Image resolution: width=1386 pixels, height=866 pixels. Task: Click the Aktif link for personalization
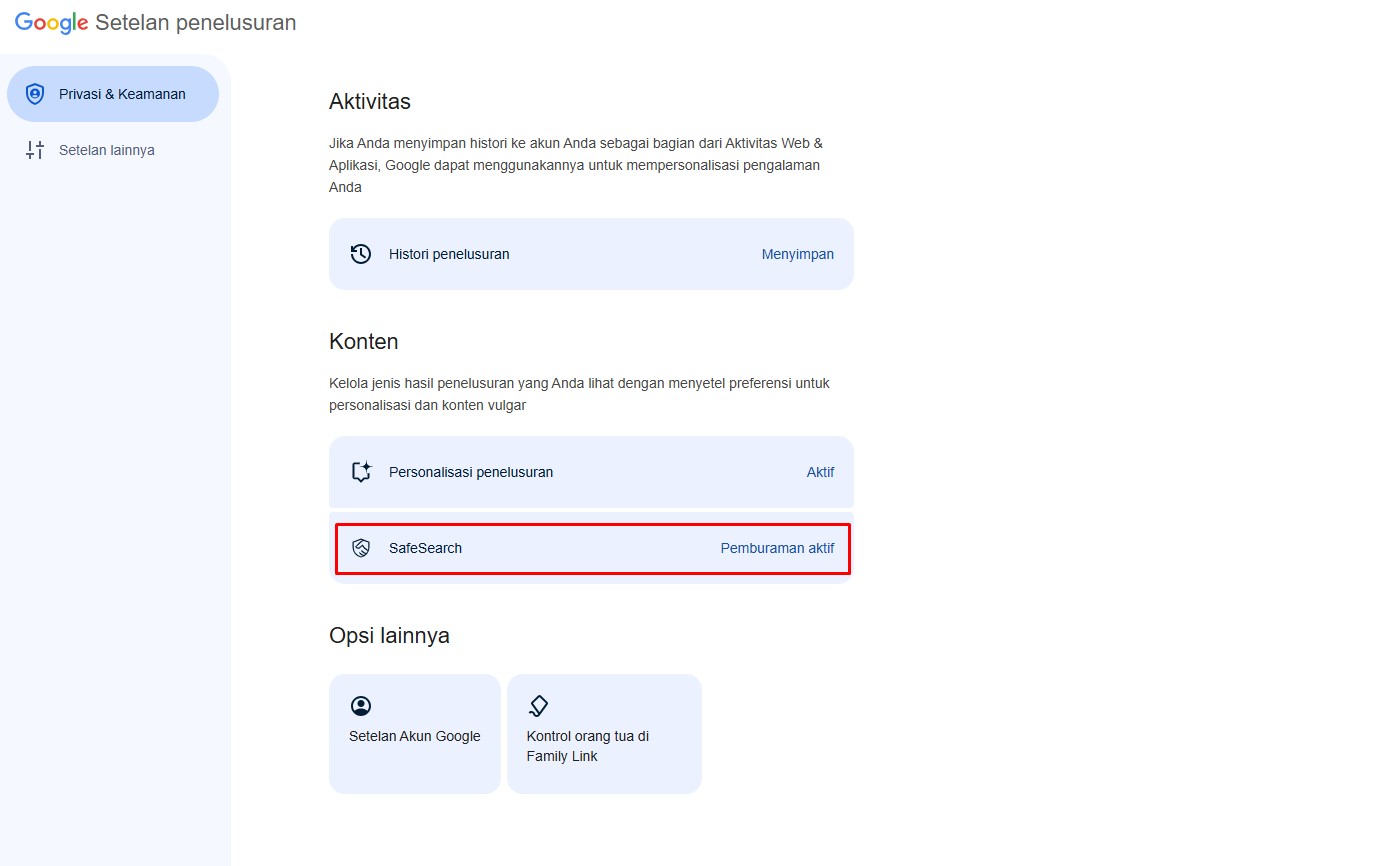[x=820, y=471]
